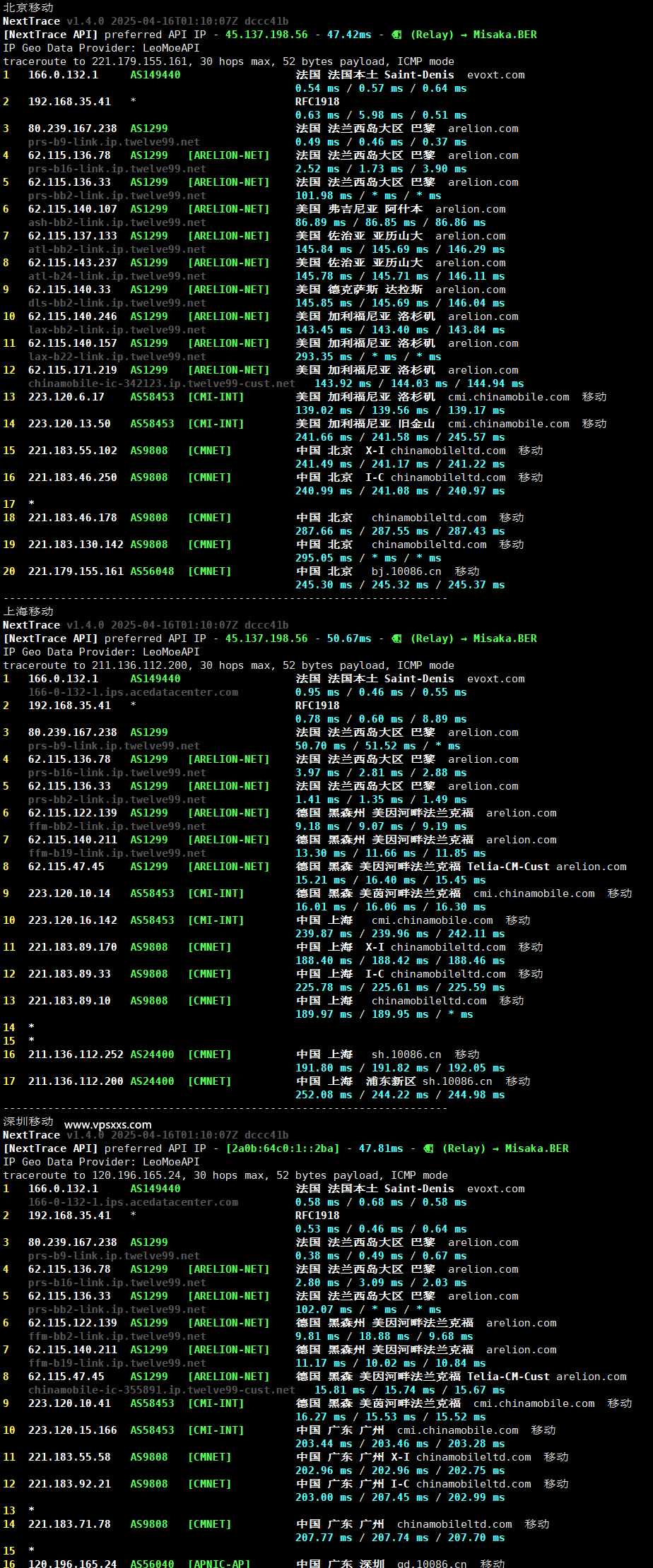
Task: Click the latency value 295.05 ms
Action: pos(324,558)
